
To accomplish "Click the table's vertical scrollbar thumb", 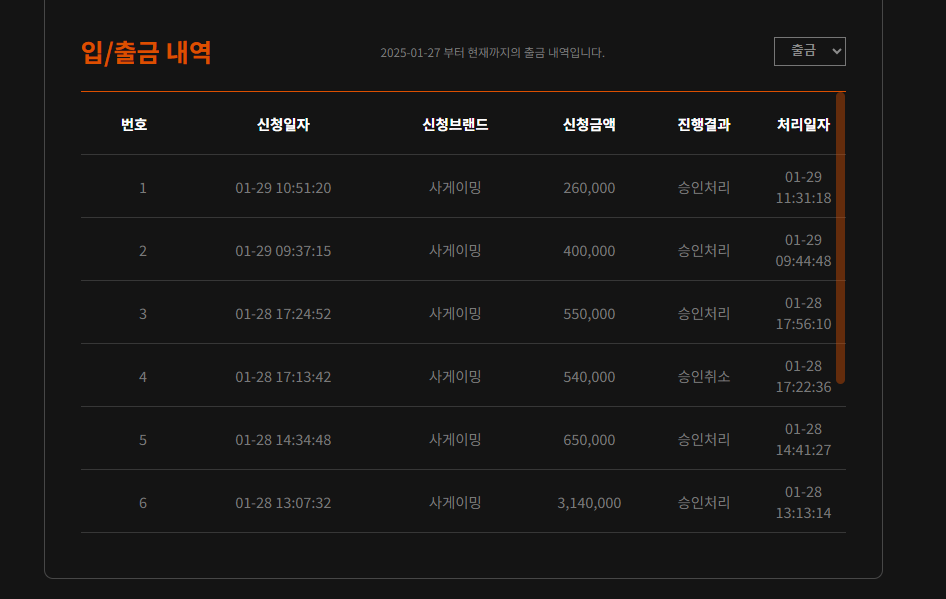I will coord(840,238).
